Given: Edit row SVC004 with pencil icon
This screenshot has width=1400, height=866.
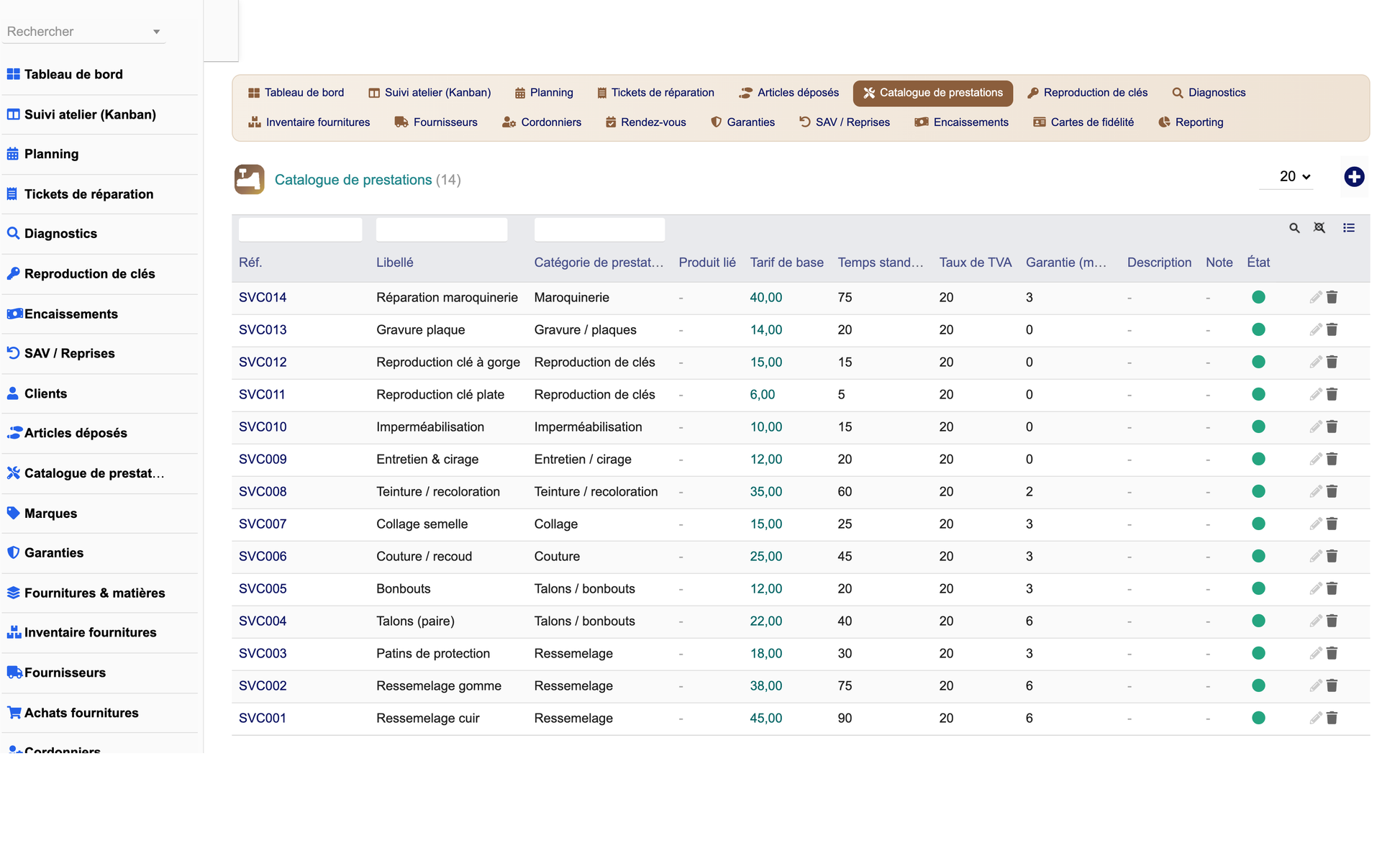Looking at the screenshot, I should coord(1316,621).
